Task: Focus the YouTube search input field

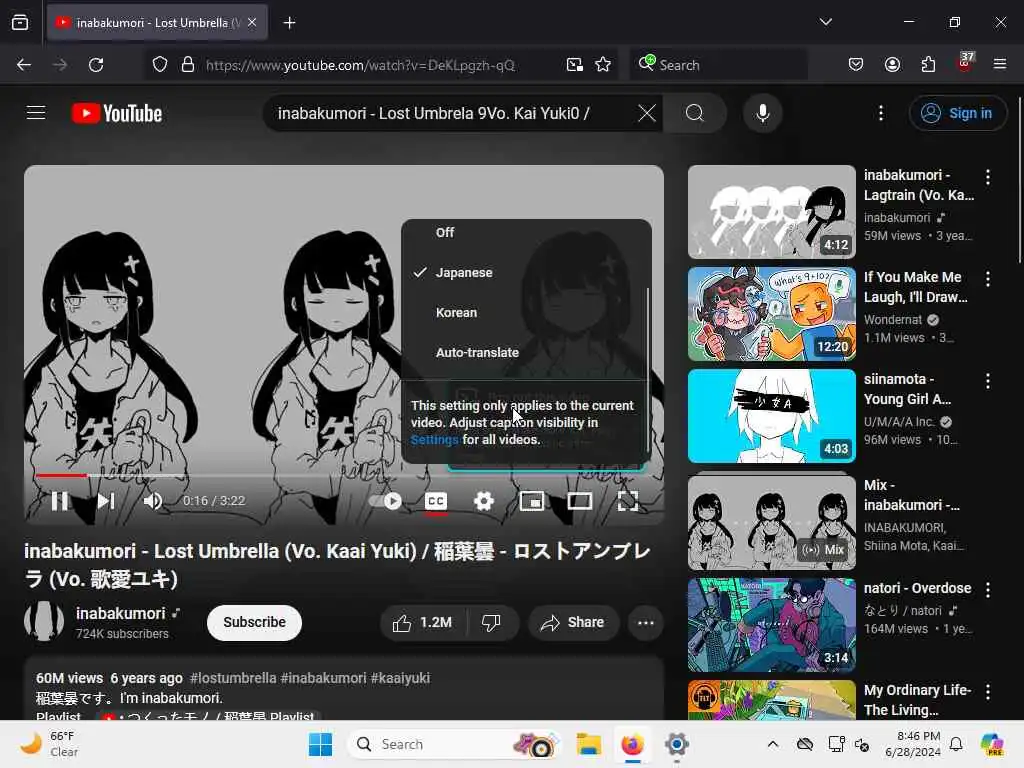Action: (451, 113)
